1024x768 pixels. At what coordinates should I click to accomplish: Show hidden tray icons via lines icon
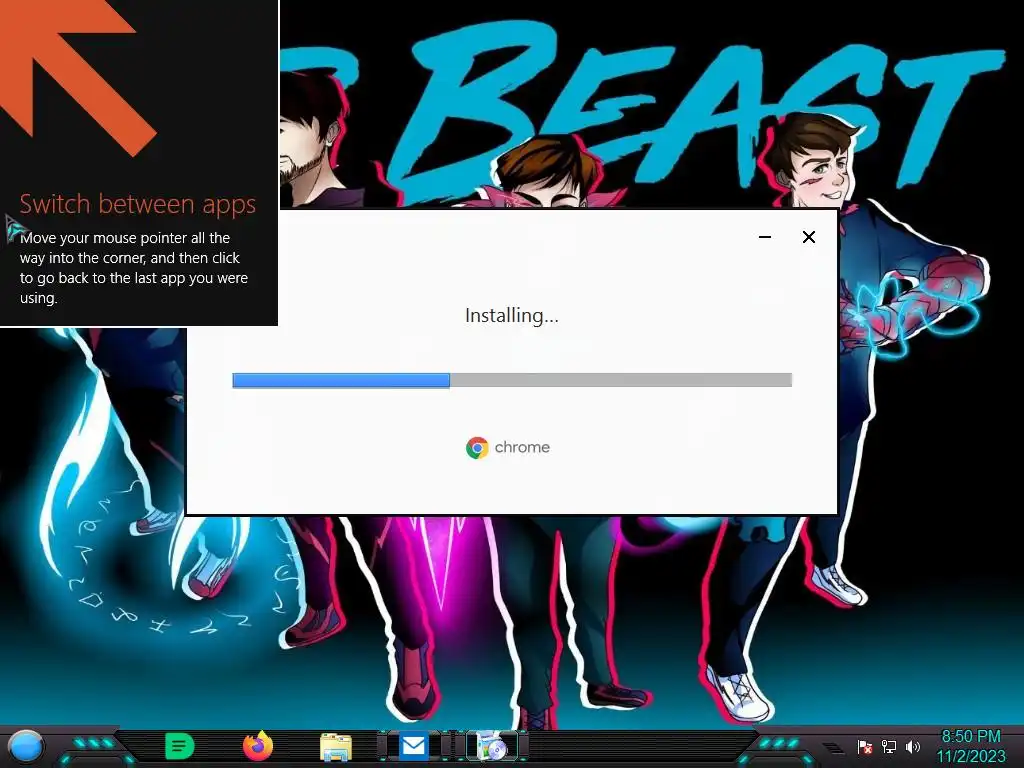[x=832, y=747]
